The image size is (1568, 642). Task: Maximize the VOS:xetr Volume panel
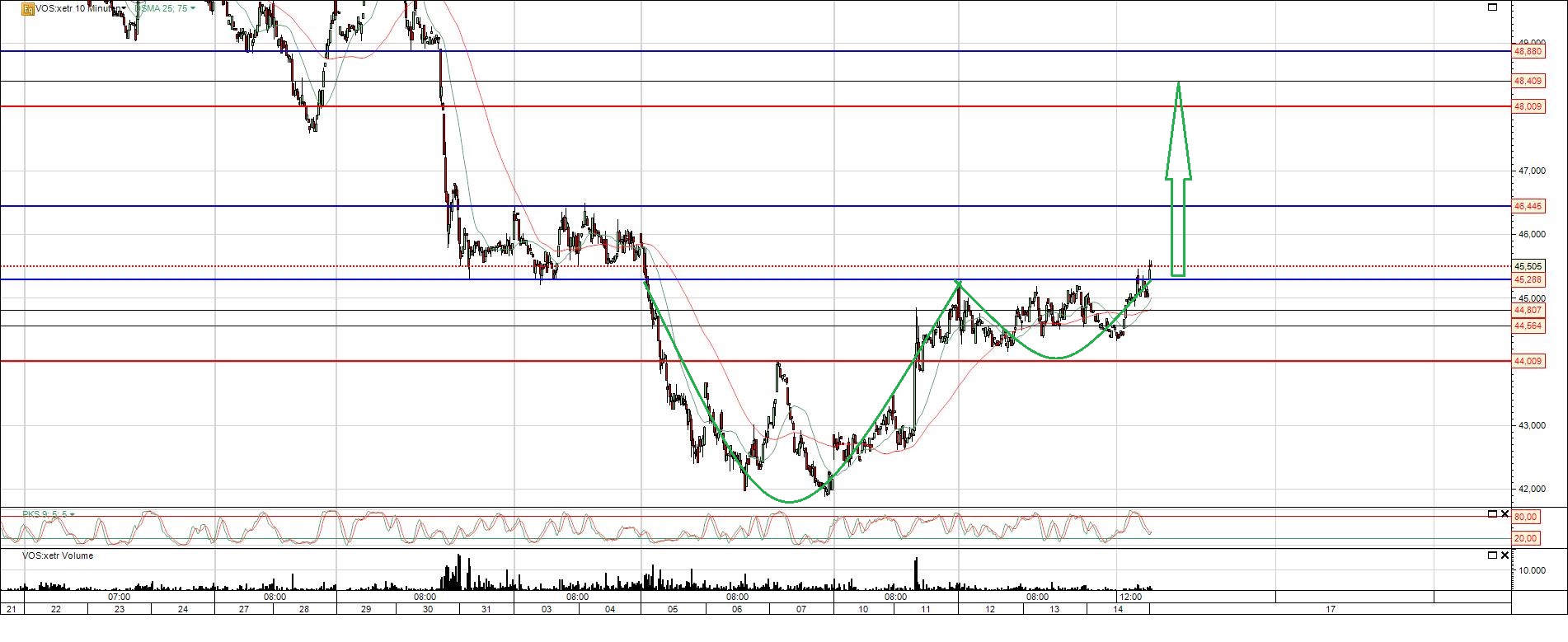pos(1492,555)
